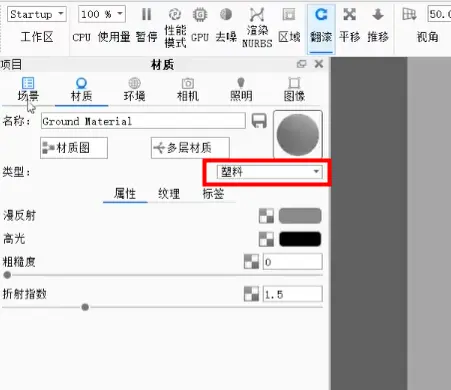Toggle 渲染 NURBS icon

[x=257, y=15]
